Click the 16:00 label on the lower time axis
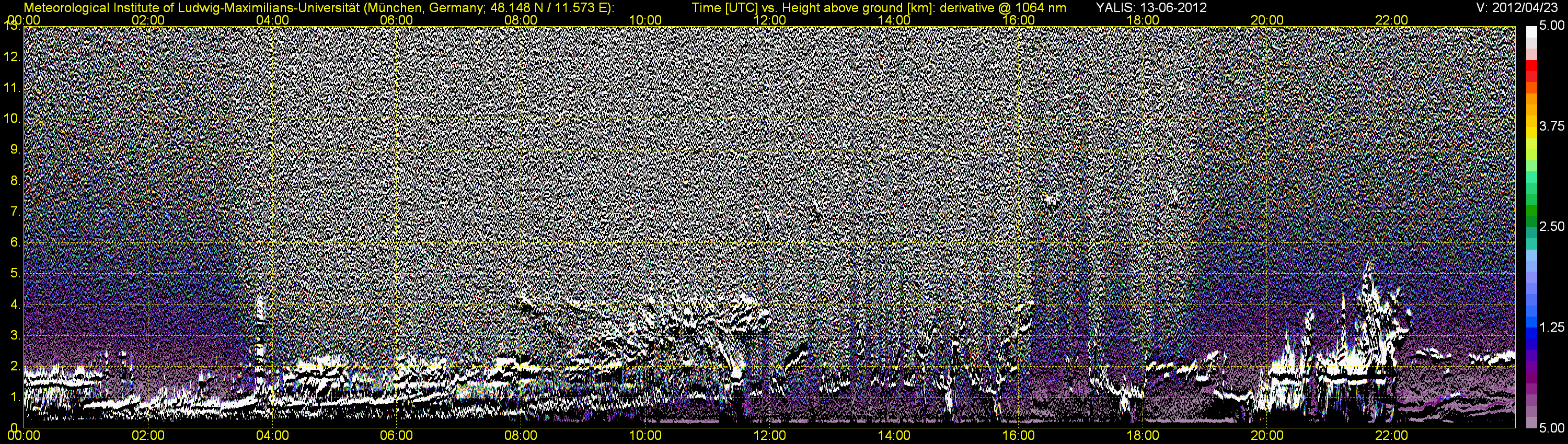This screenshot has height=444, width=1568. click(x=1018, y=436)
